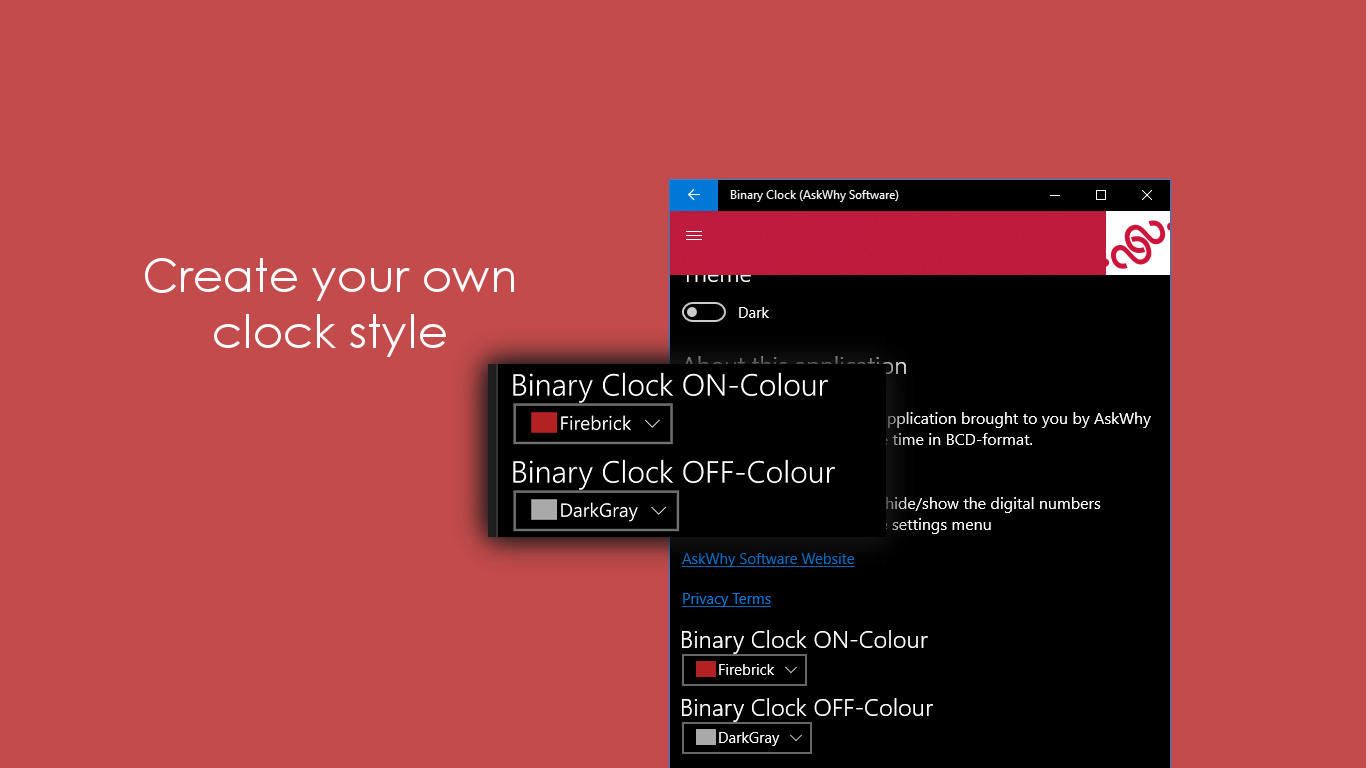Minimize the Binary Clock window
The width and height of the screenshot is (1366, 768).
tap(1055, 195)
